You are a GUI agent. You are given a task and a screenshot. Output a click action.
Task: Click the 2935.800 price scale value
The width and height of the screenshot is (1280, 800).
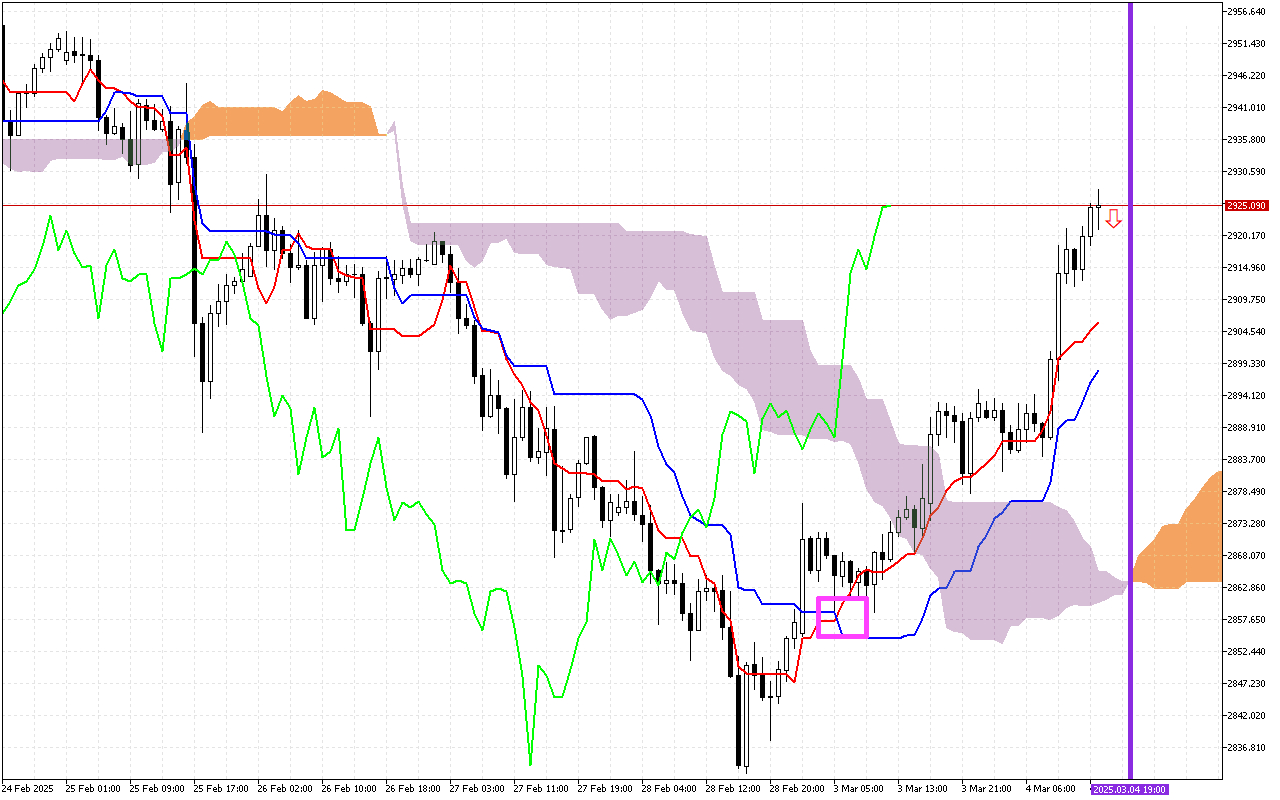coord(1246,140)
